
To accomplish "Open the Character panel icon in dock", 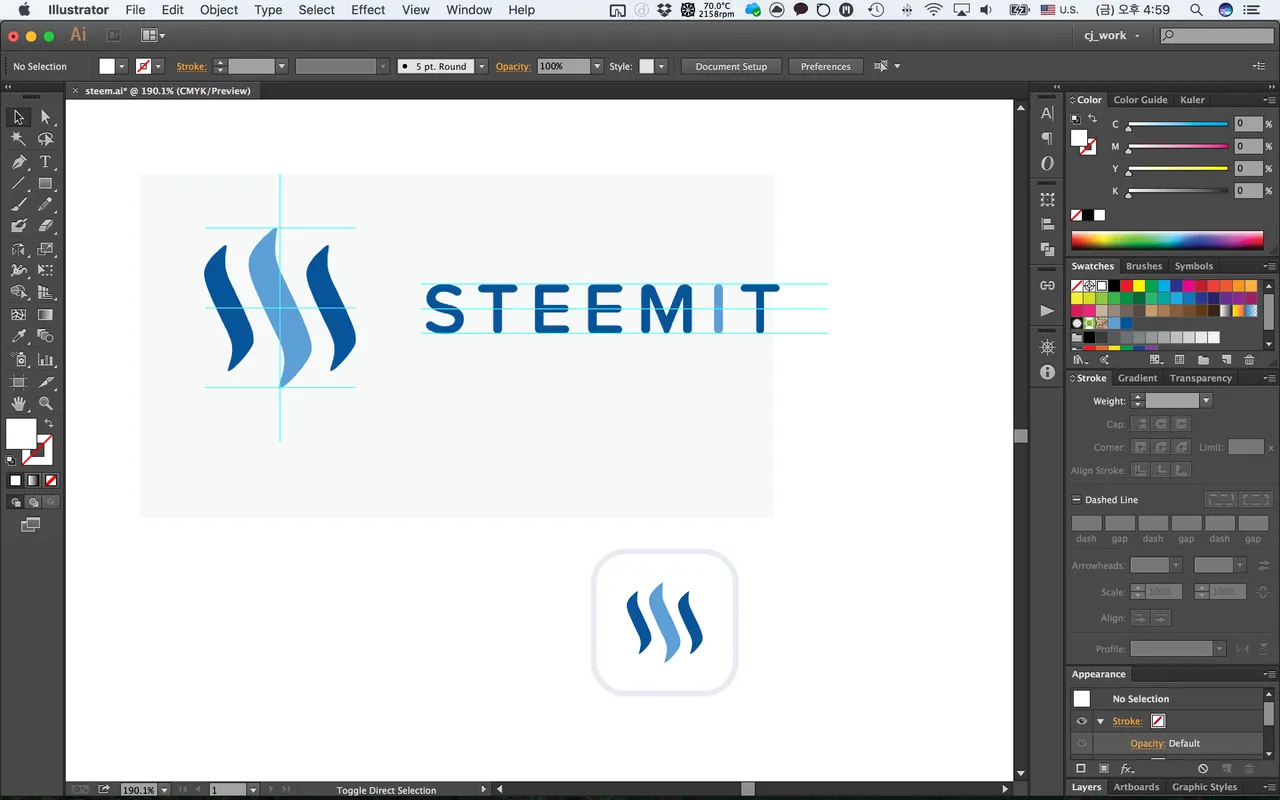I will tap(1047, 113).
